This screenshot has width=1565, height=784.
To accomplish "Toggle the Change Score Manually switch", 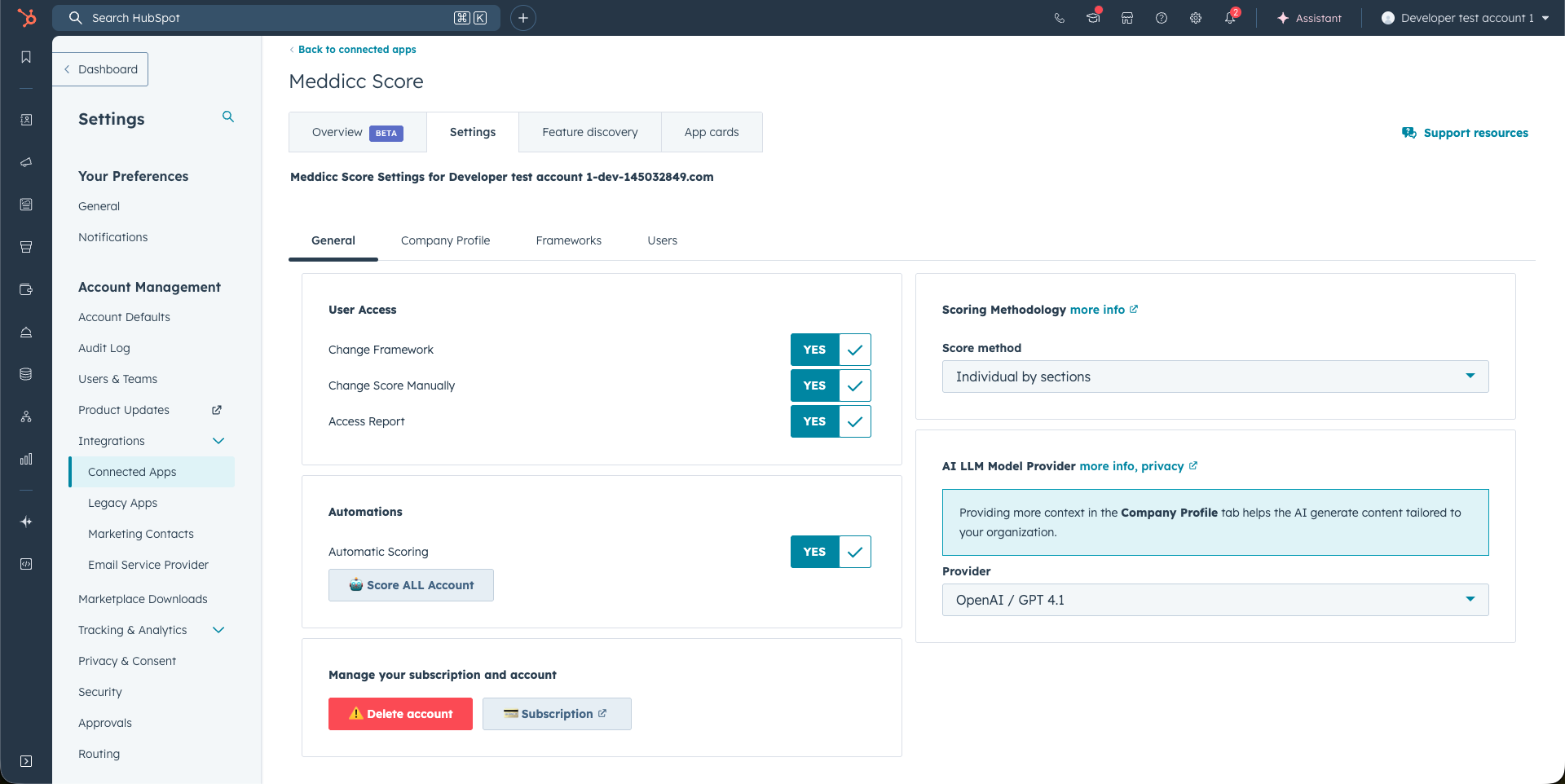I will point(830,385).
